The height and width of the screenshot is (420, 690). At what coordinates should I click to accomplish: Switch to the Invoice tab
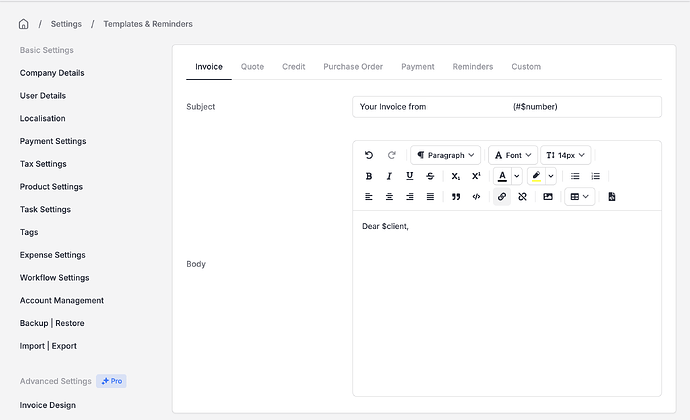[209, 67]
